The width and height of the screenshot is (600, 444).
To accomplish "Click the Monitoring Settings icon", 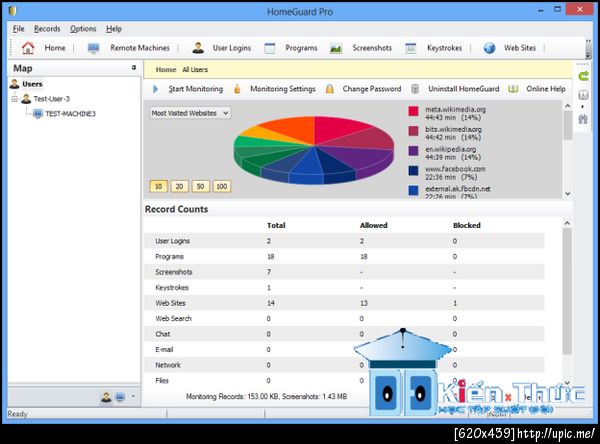I will tap(237, 89).
